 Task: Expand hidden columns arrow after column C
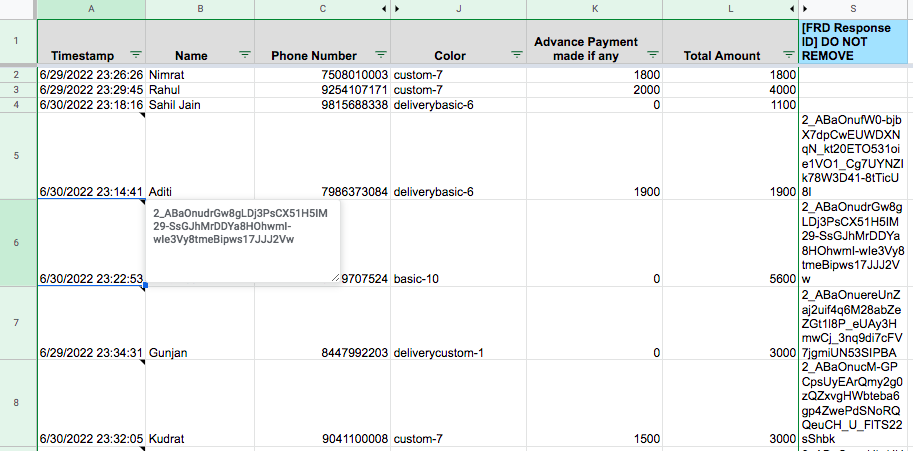(x=384, y=9)
